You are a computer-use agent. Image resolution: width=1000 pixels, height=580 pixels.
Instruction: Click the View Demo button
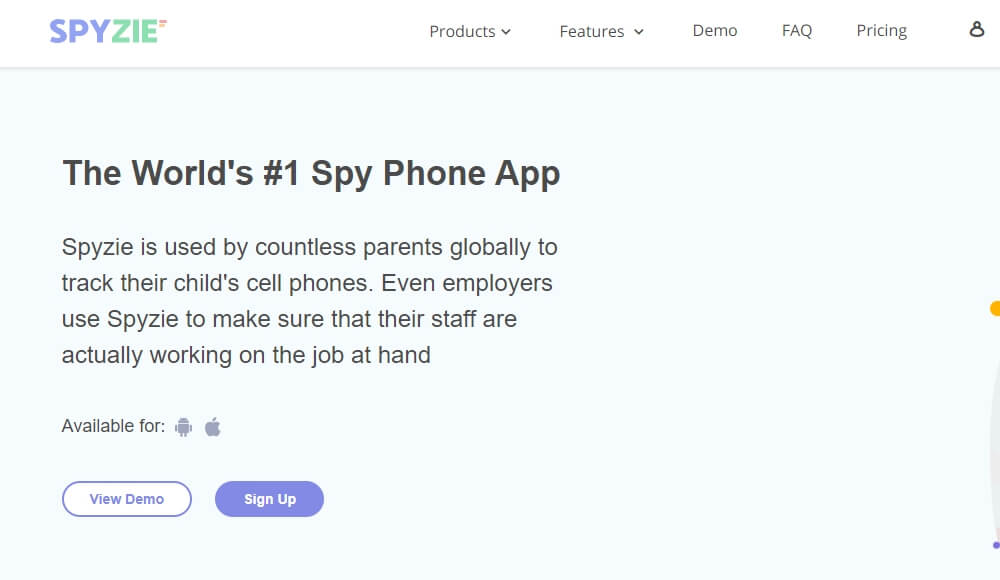click(x=127, y=498)
